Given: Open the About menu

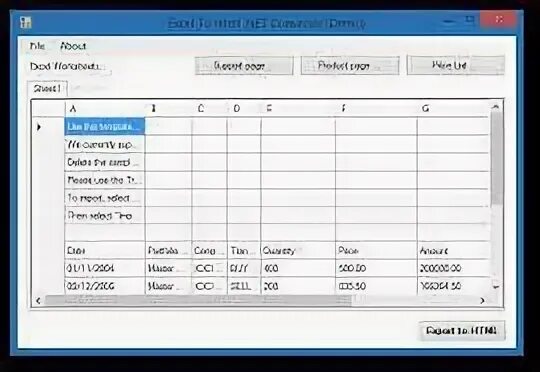Looking at the screenshot, I should pyautogui.click(x=73, y=46).
